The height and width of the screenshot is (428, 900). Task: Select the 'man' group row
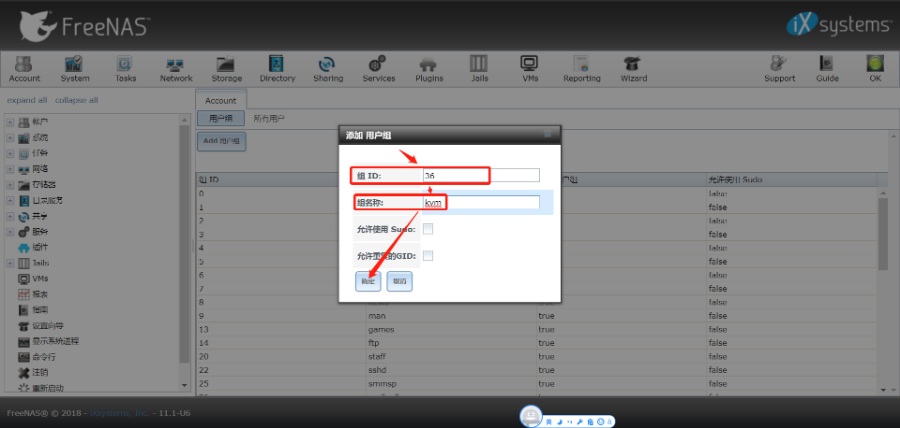click(x=538, y=316)
